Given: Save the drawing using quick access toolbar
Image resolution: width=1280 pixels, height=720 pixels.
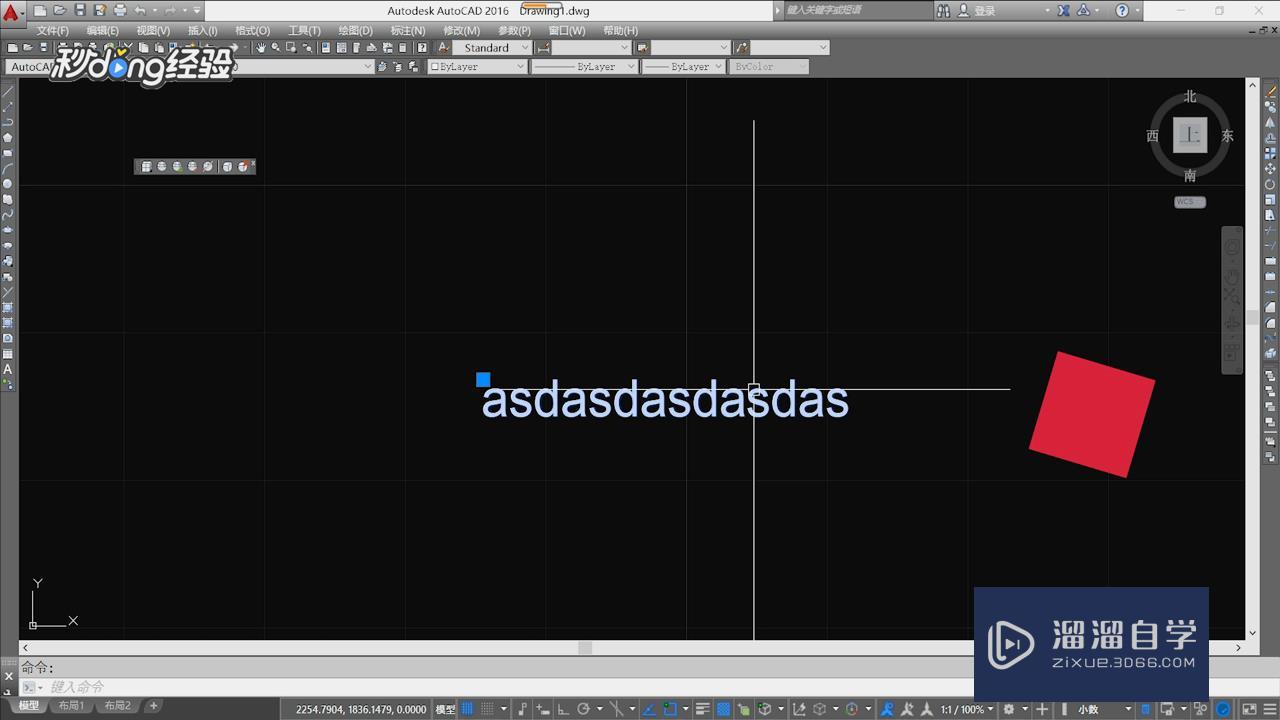Looking at the screenshot, I should pyautogui.click(x=80, y=10).
